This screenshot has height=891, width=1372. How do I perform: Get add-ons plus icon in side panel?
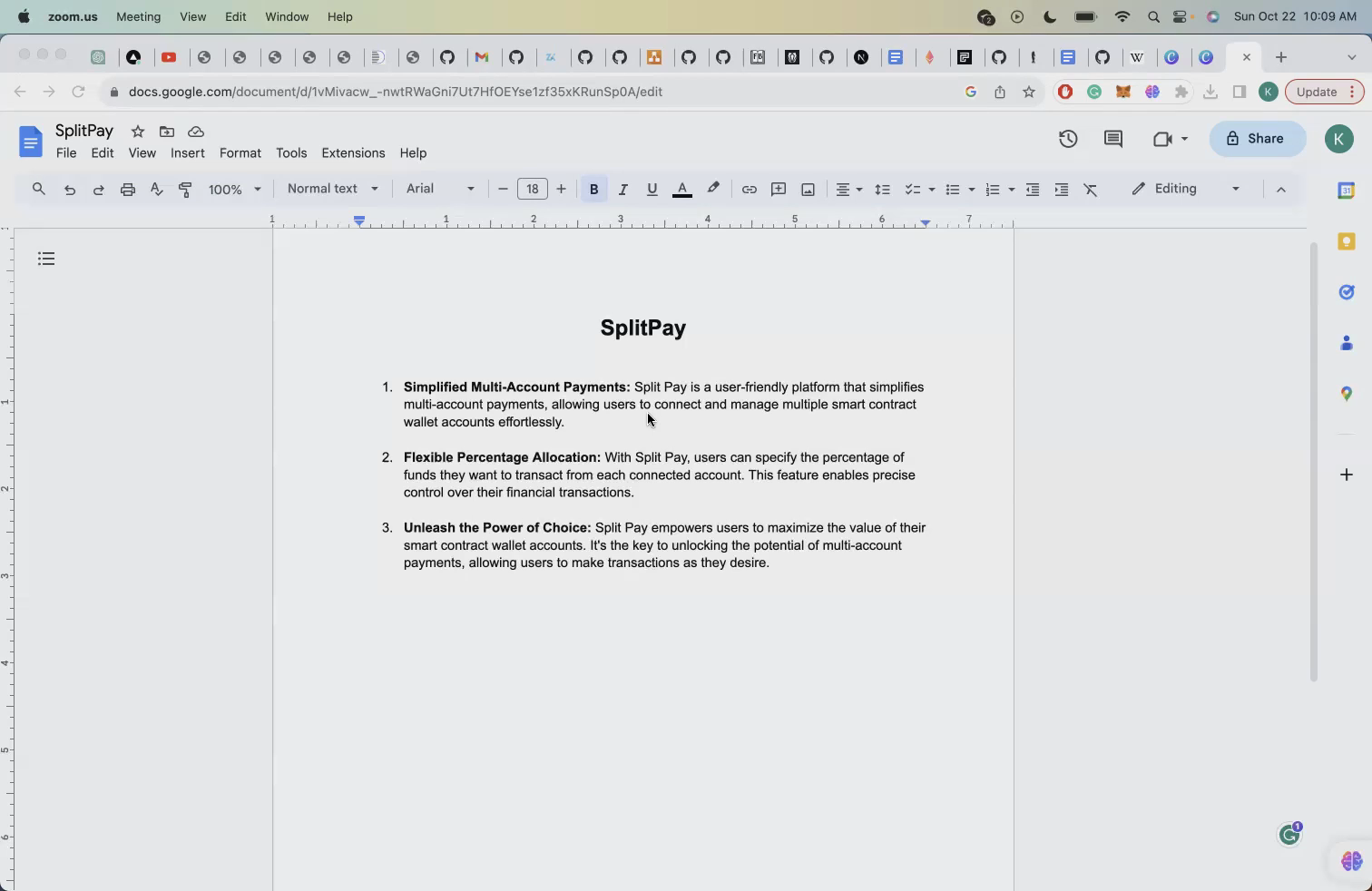(x=1347, y=475)
